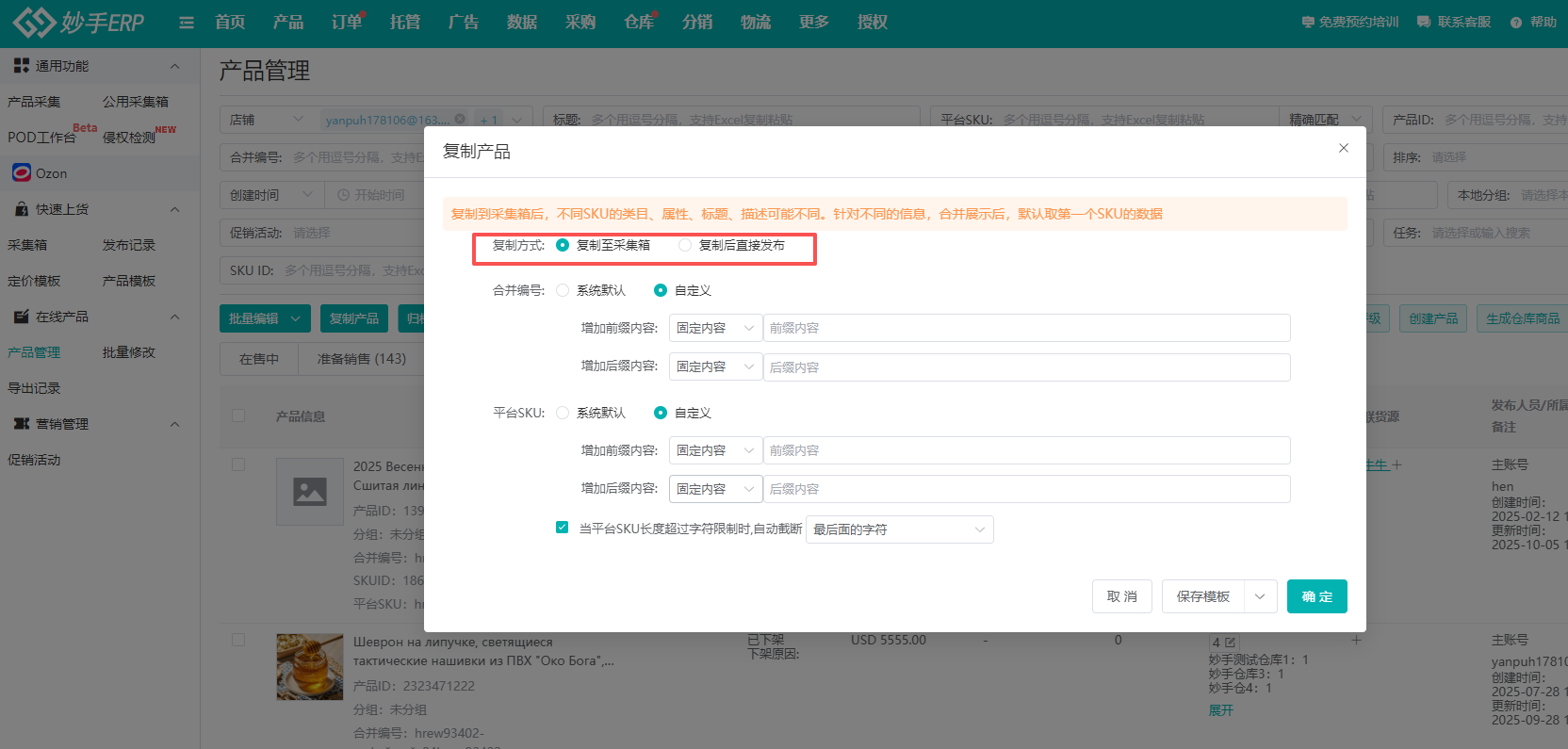
Task: Select 系统默认 for 合并编号
Action: 563,290
